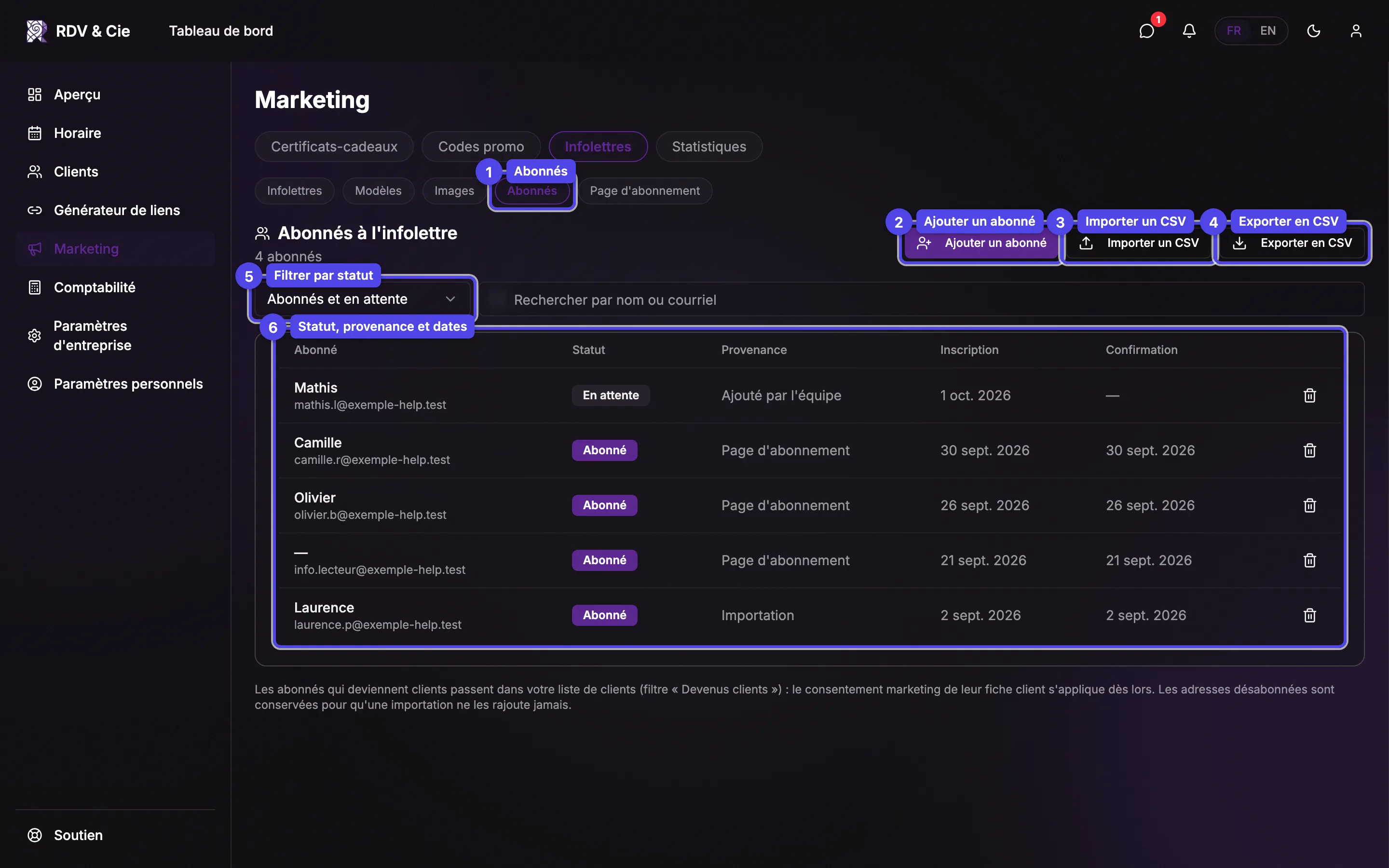This screenshot has height=868, width=1389.
Task: Click Importer un CSV button
Action: tap(1139, 243)
